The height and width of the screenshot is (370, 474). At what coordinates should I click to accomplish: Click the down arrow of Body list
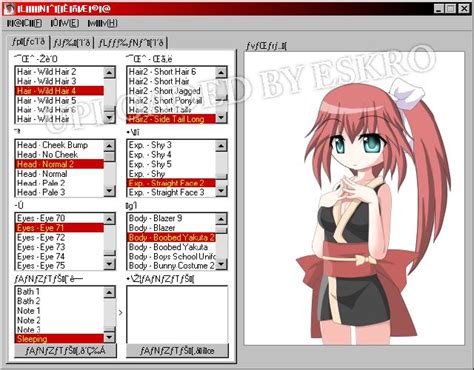[x=221, y=264]
